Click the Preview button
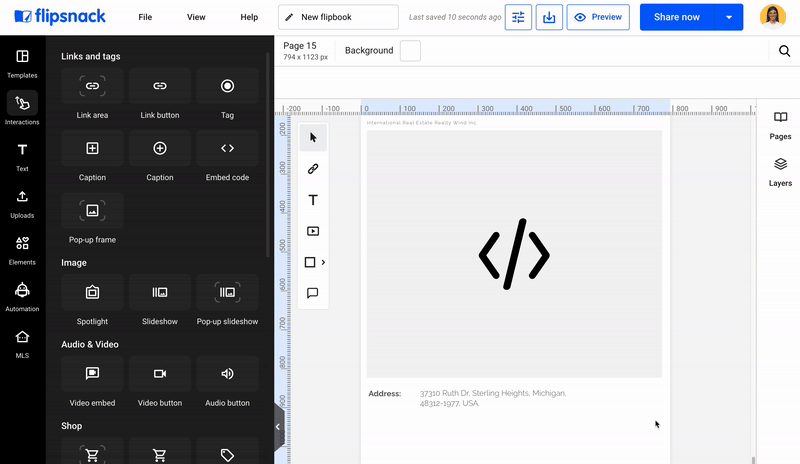Viewport: 800px width, 464px height. pos(598,17)
